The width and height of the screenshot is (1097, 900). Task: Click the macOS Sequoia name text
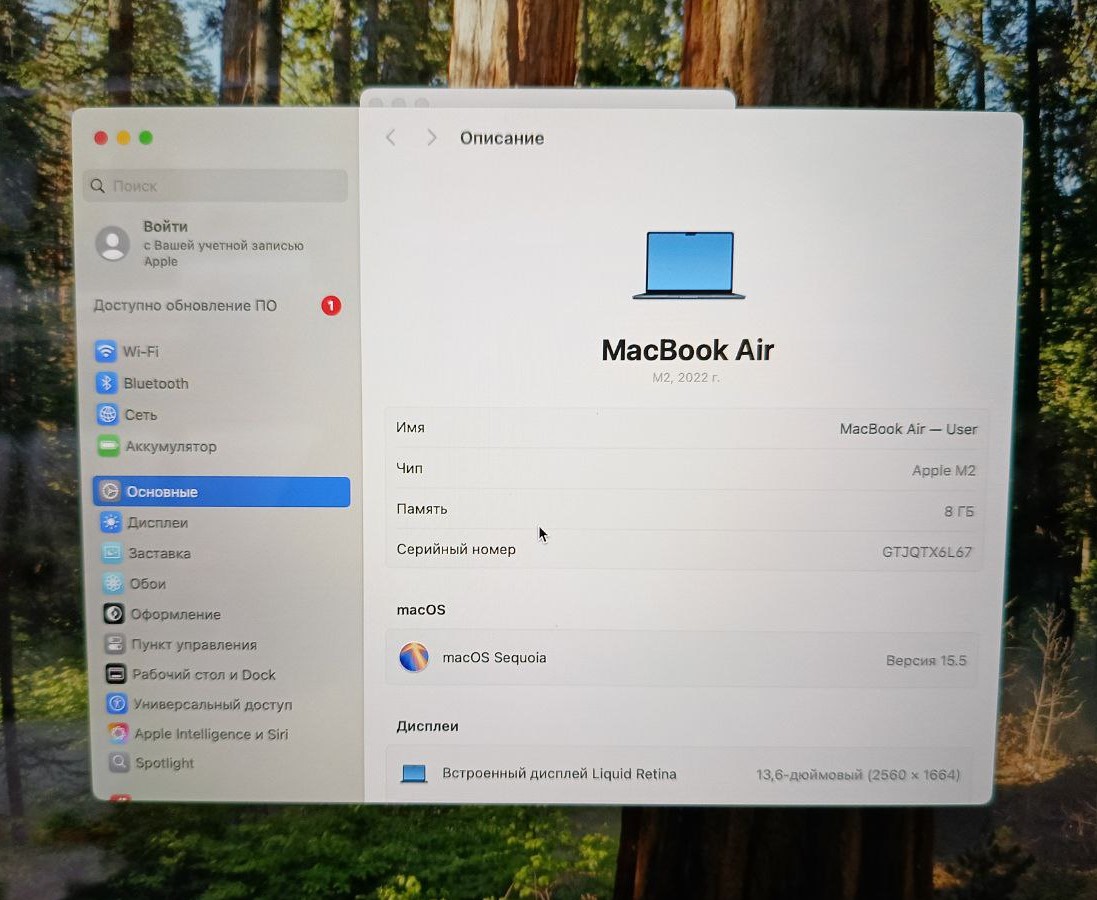(x=494, y=657)
